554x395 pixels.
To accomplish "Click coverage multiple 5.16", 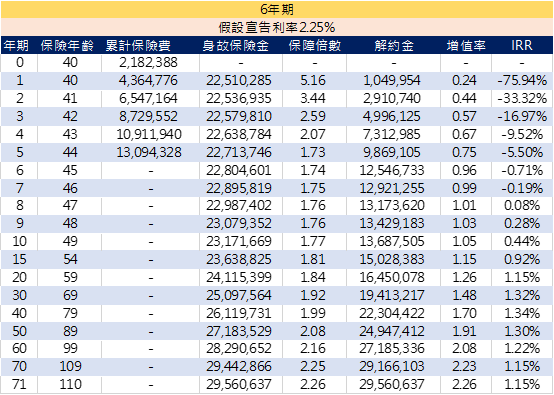I will (313, 81).
